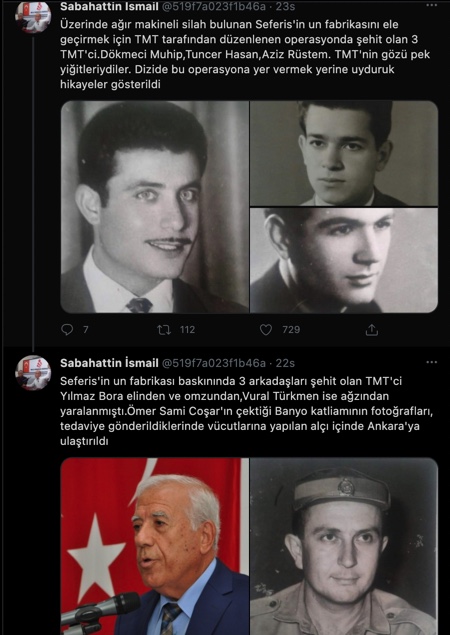This screenshot has width=450, height=635.
Task: Open photo of soldier wearing military cap
Action: (344, 546)
